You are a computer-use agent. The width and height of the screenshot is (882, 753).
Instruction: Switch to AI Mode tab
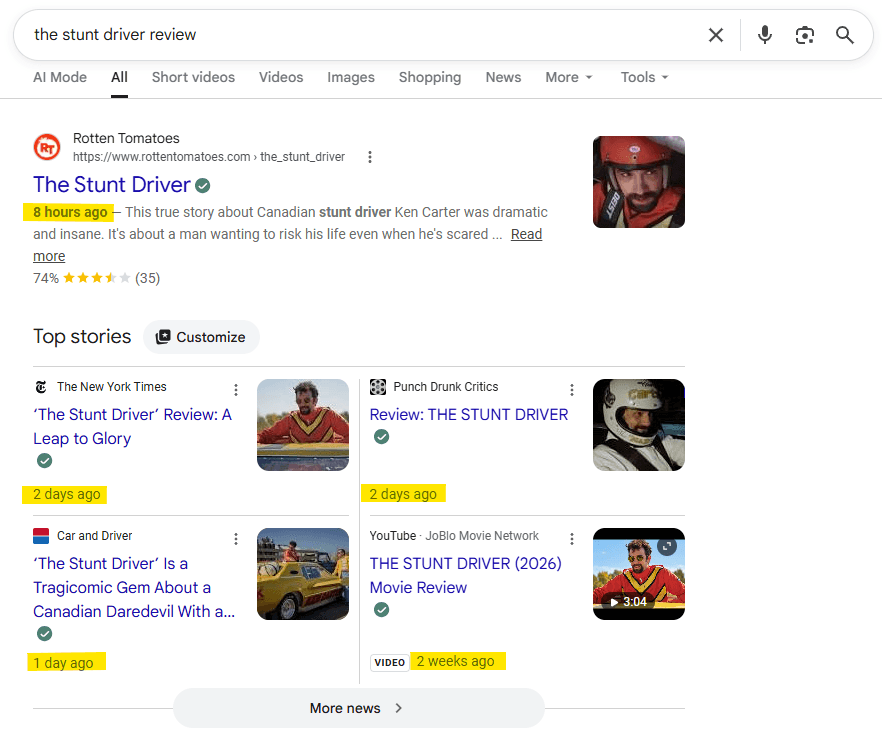(60, 77)
